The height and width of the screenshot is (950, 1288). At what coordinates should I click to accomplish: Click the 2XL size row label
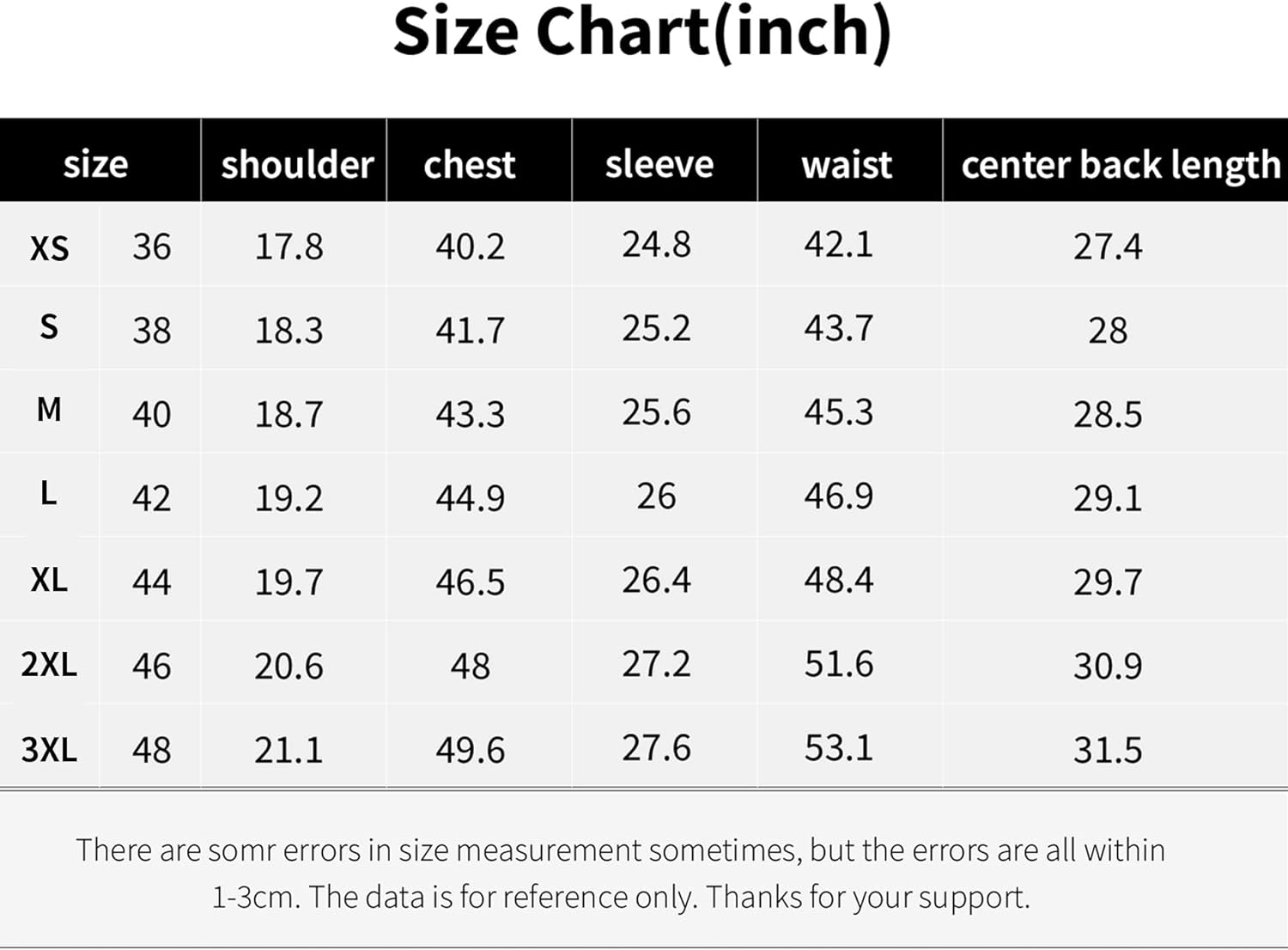coord(49,664)
